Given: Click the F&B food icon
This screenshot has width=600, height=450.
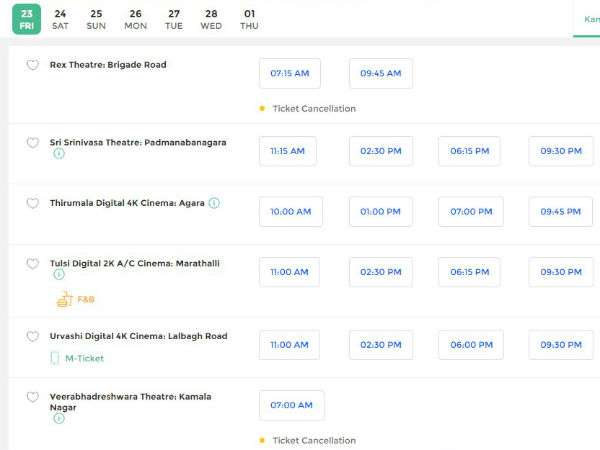Looking at the screenshot, I should pyautogui.click(x=65, y=298).
